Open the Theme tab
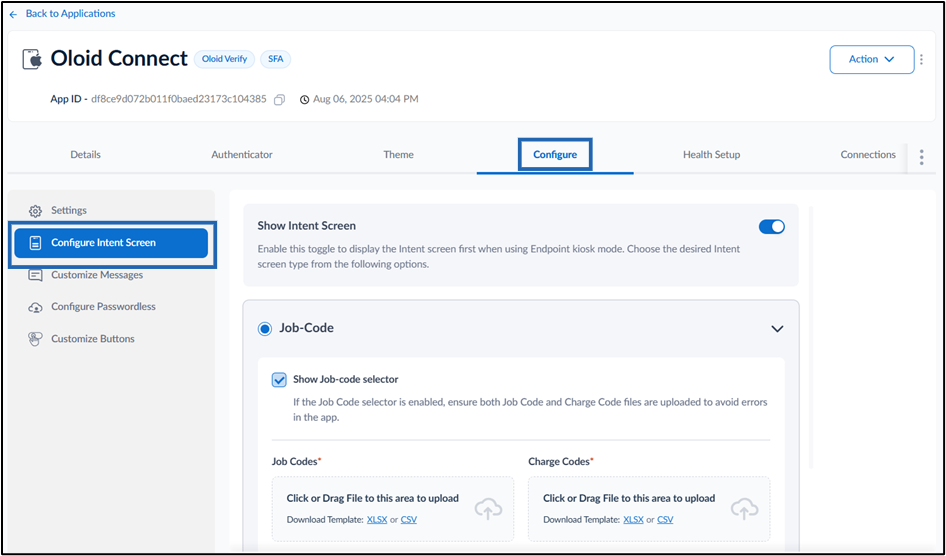The width and height of the screenshot is (946, 556). point(398,154)
